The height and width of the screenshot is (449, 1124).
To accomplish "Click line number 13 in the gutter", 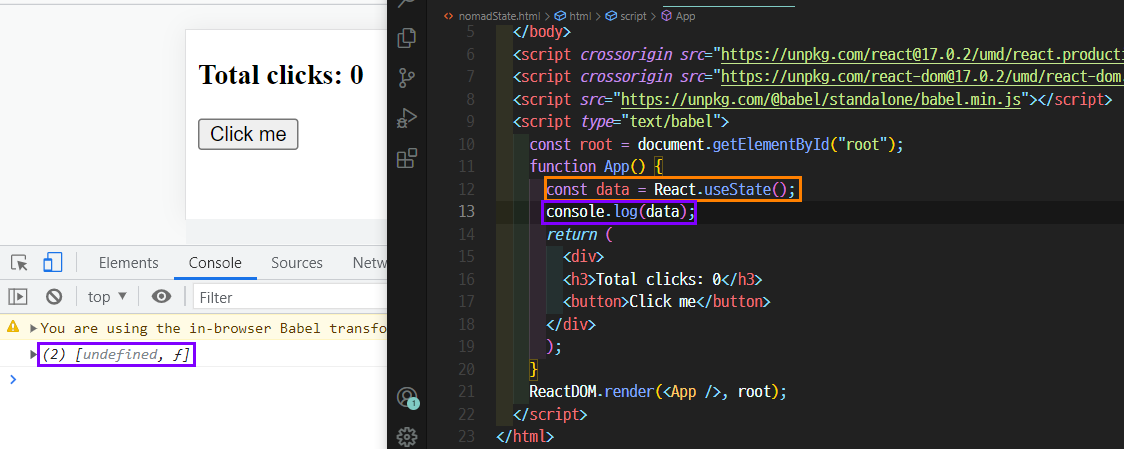I will coord(466,212).
